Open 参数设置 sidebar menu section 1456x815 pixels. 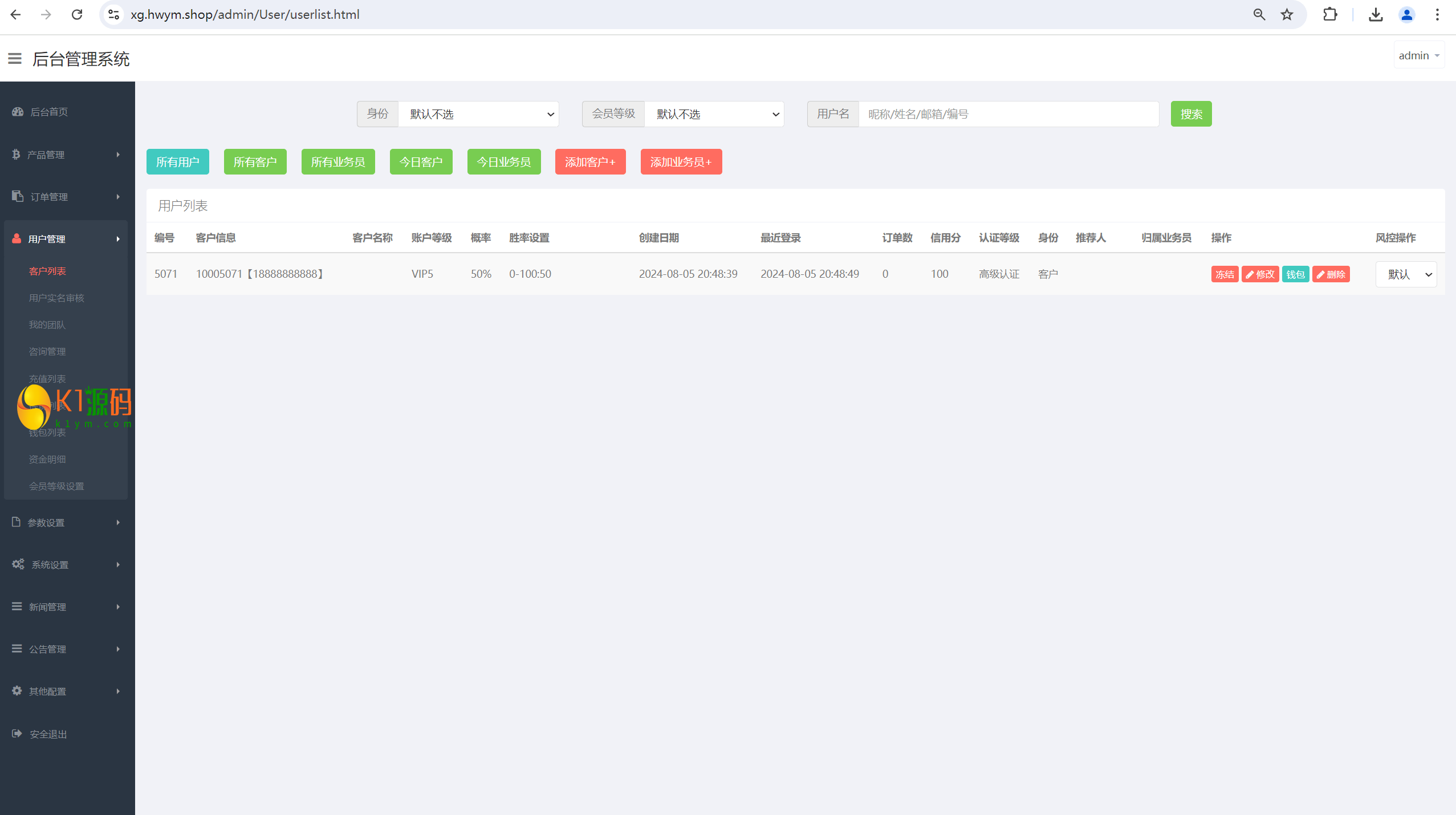(66, 521)
